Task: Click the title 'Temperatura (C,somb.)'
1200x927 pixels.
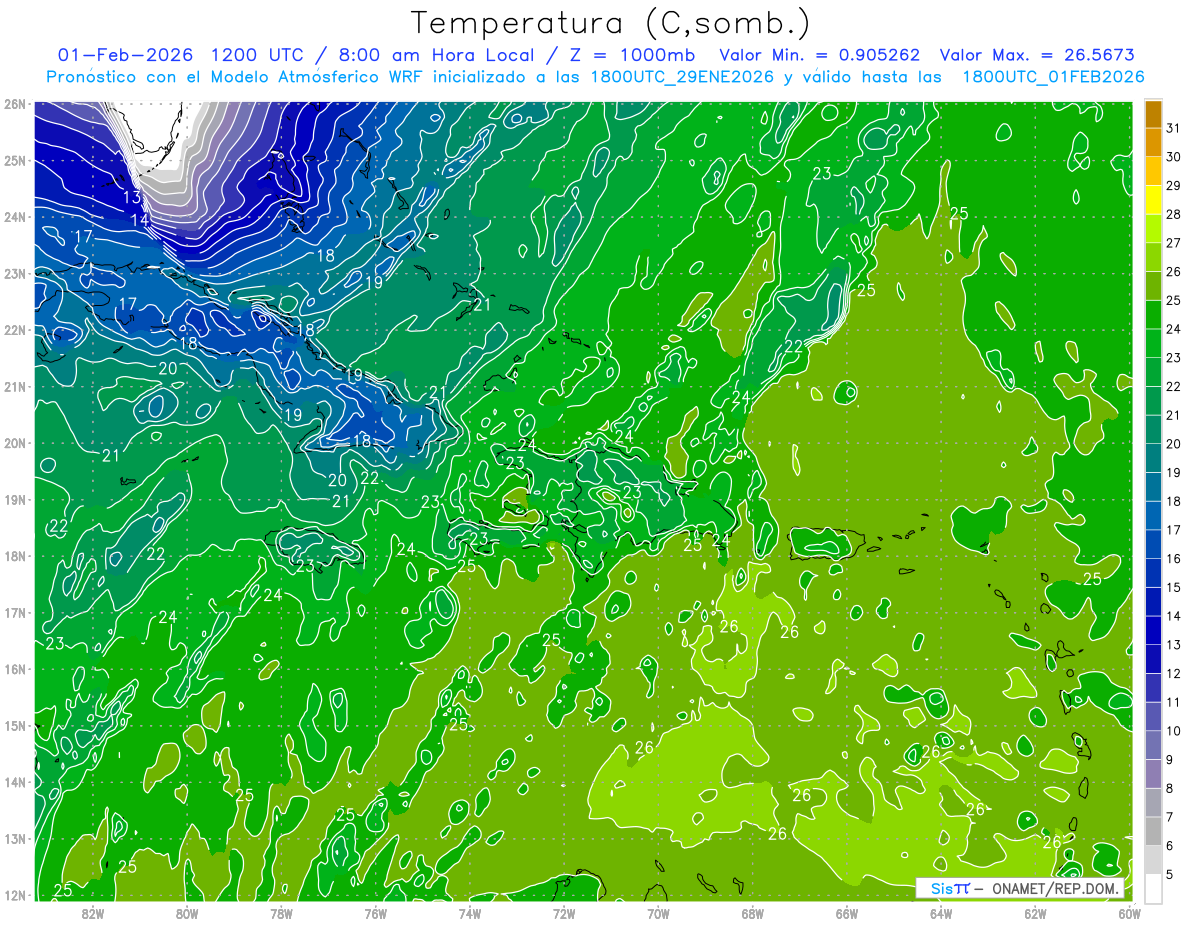Action: (610, 23)
